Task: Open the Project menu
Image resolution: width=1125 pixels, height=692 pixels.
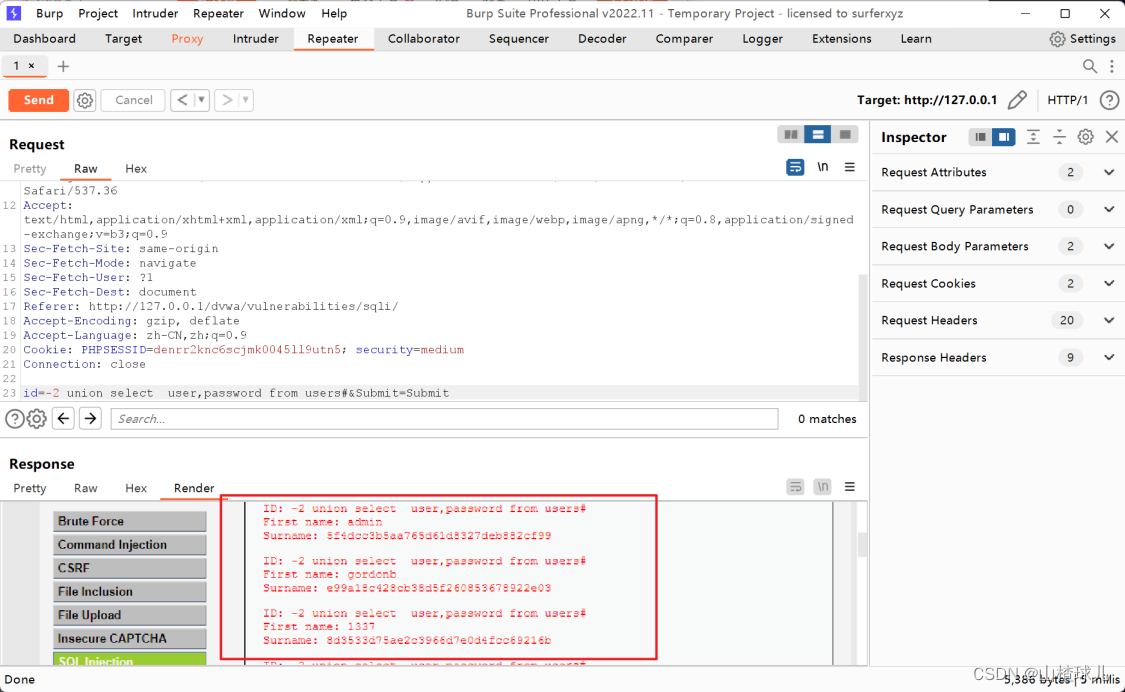Action: [x=98, y=14]
